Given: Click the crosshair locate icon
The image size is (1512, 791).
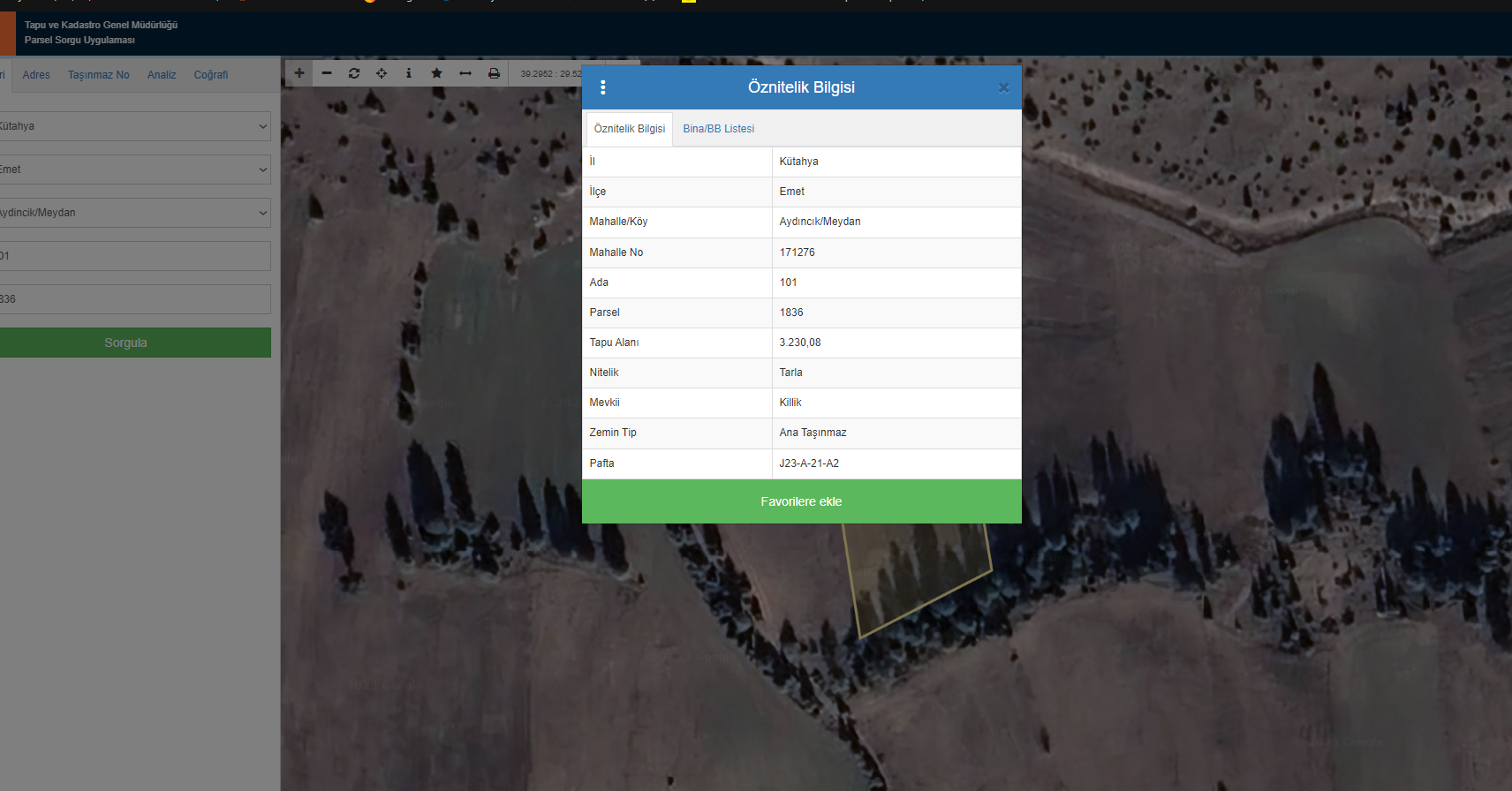Looking at the screenshot, I should (x=382, y=73).
